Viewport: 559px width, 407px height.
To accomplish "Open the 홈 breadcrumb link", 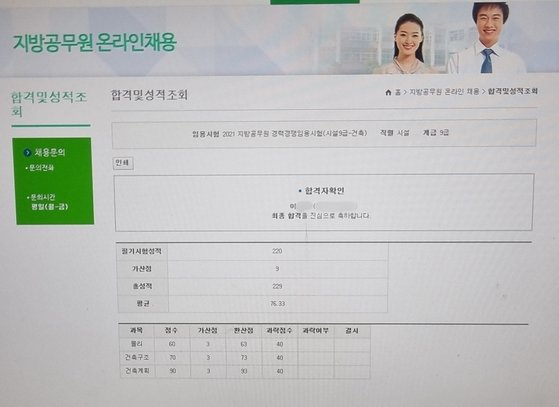I will pyautogui.click(x=398, y=92).
